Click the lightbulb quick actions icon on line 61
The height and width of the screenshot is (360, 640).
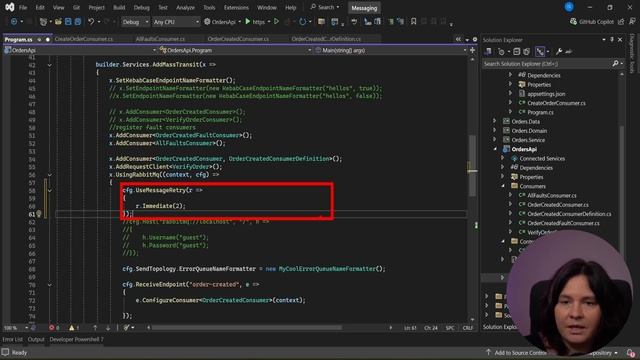click(x=39, y=214)
